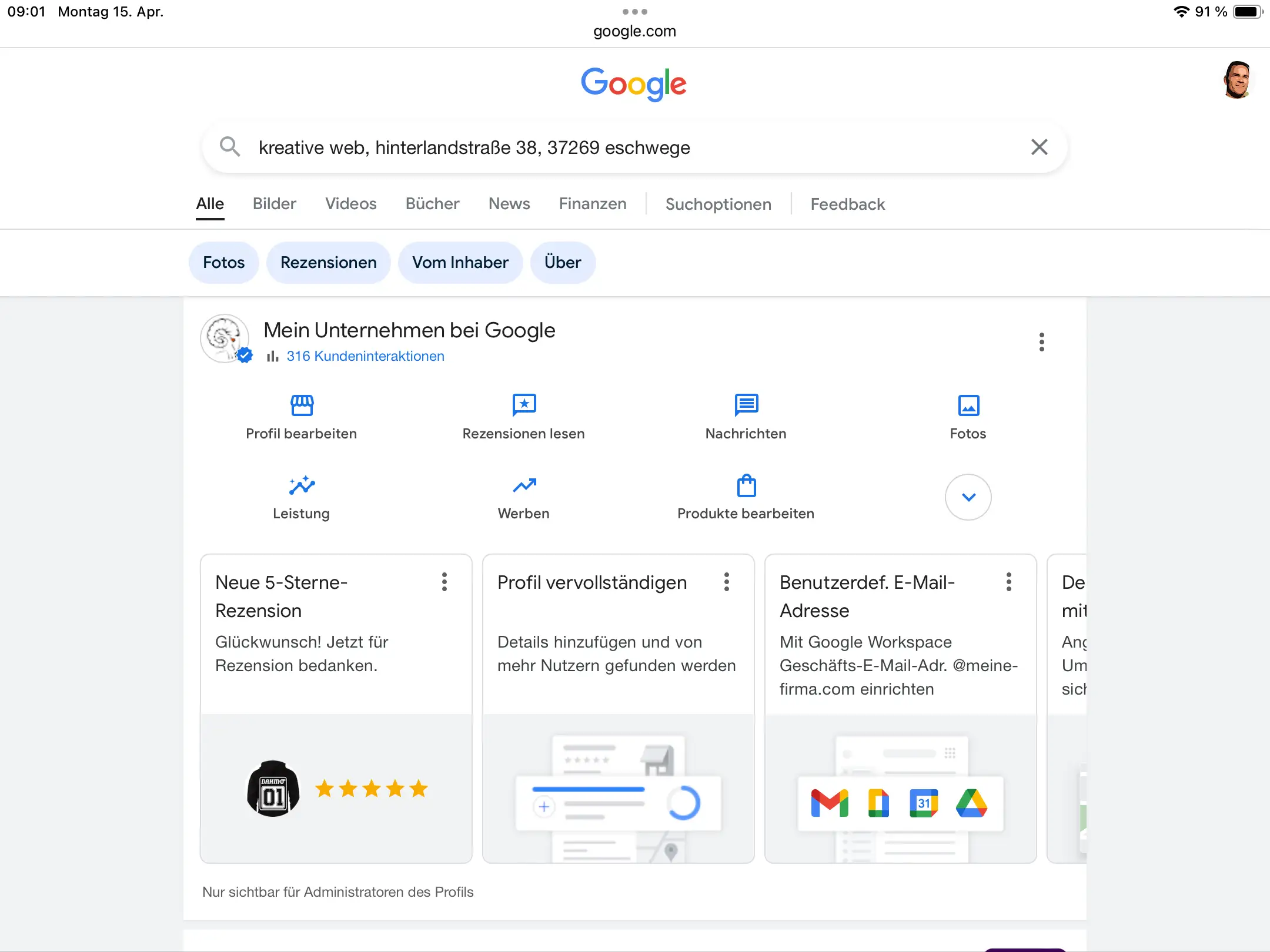
Task: Open Produkte bearbeiten shopping bag icon
Action: [x=746, y=485]
